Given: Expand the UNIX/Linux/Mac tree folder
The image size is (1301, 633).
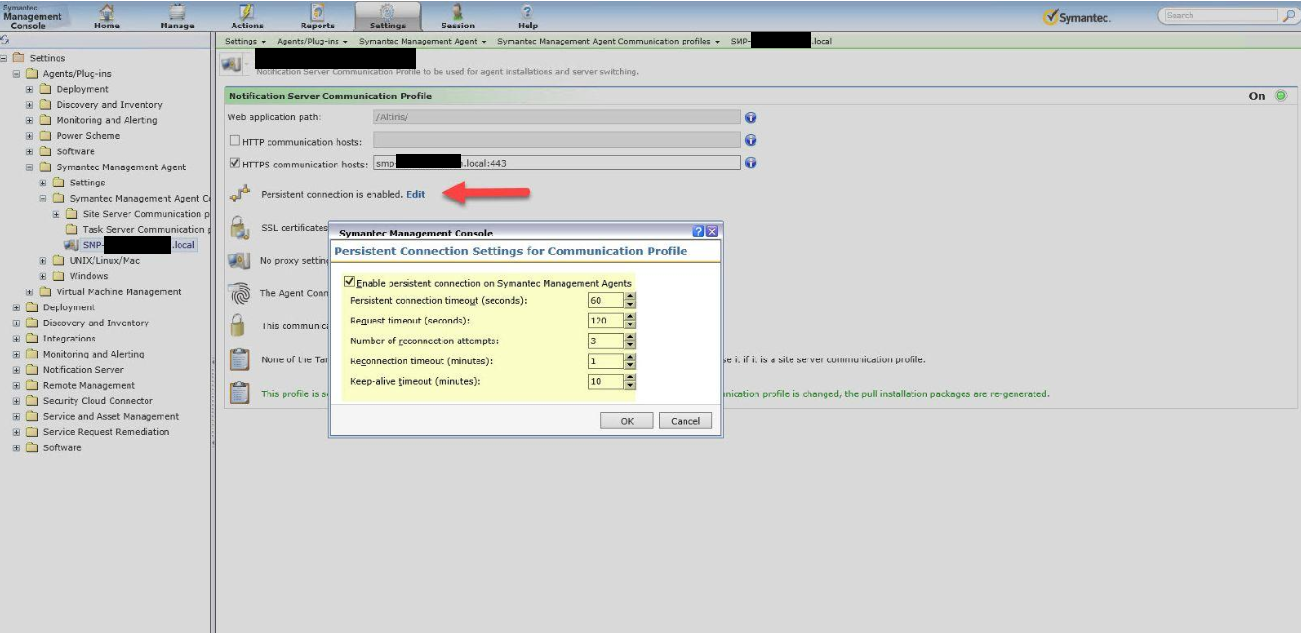Looking at the screenshot, I should coord(43,261).
